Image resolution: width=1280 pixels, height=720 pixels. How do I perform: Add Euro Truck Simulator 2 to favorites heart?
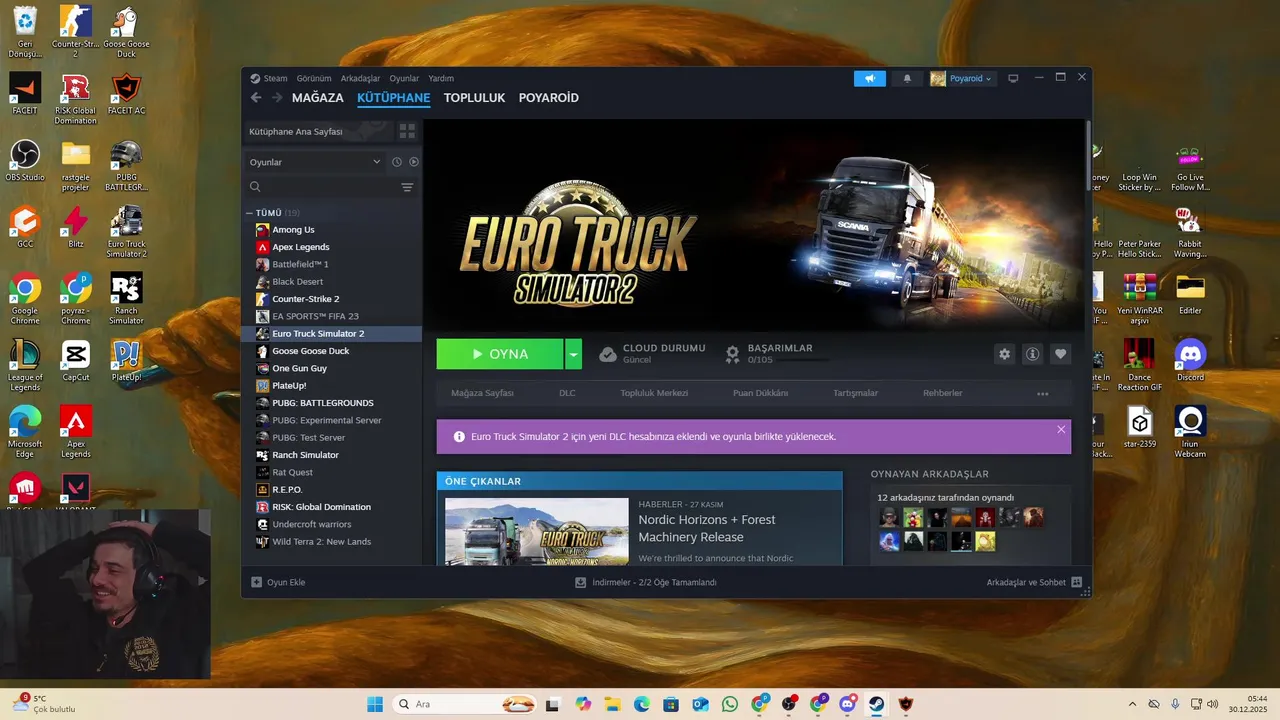(x=1061, y=354)
